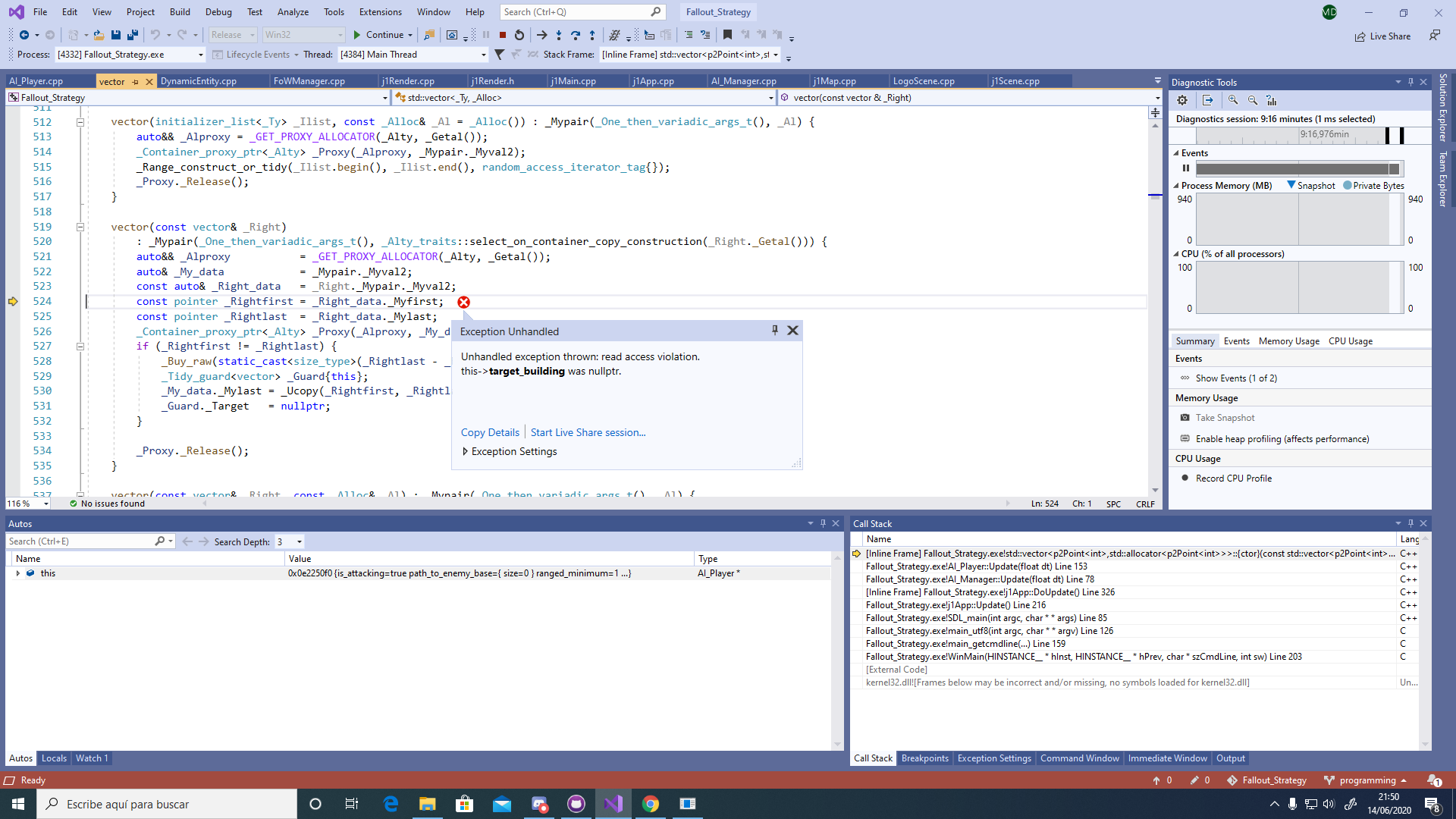Open the Stack Frame dropdown

[776, 55]
